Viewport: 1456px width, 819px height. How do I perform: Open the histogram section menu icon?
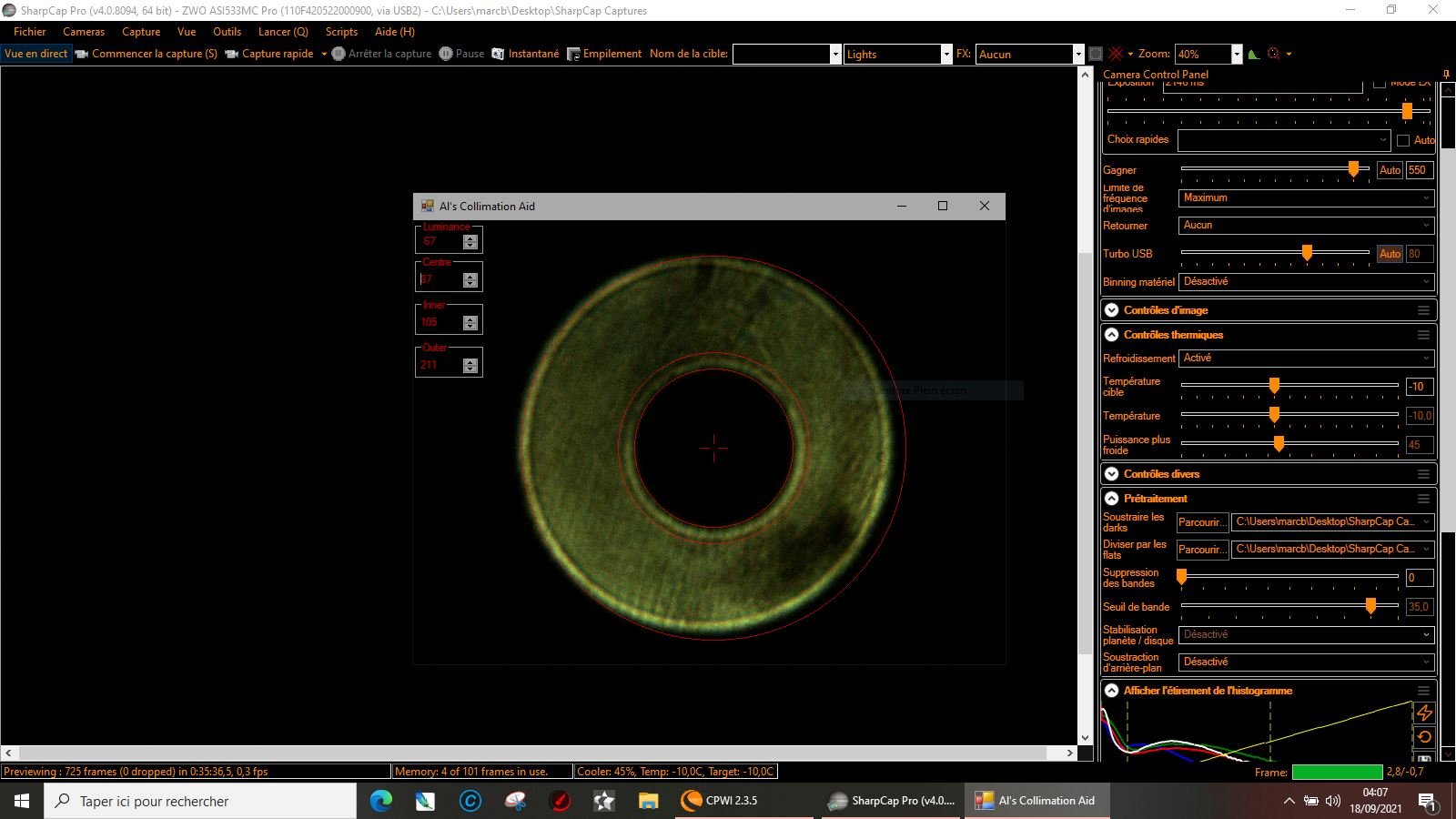click(1423, 691)
